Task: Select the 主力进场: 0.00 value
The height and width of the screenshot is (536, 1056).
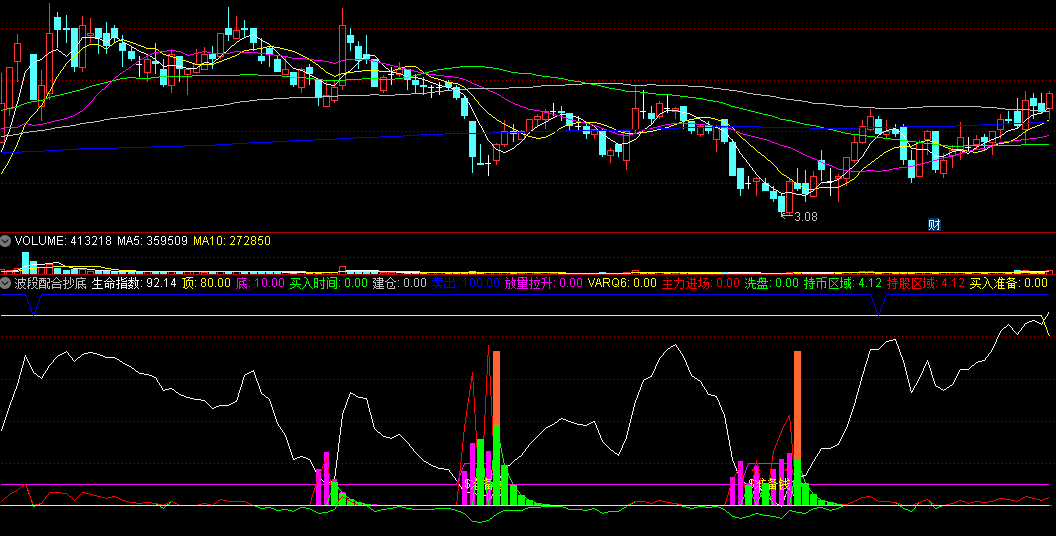Action: (700, 283)
